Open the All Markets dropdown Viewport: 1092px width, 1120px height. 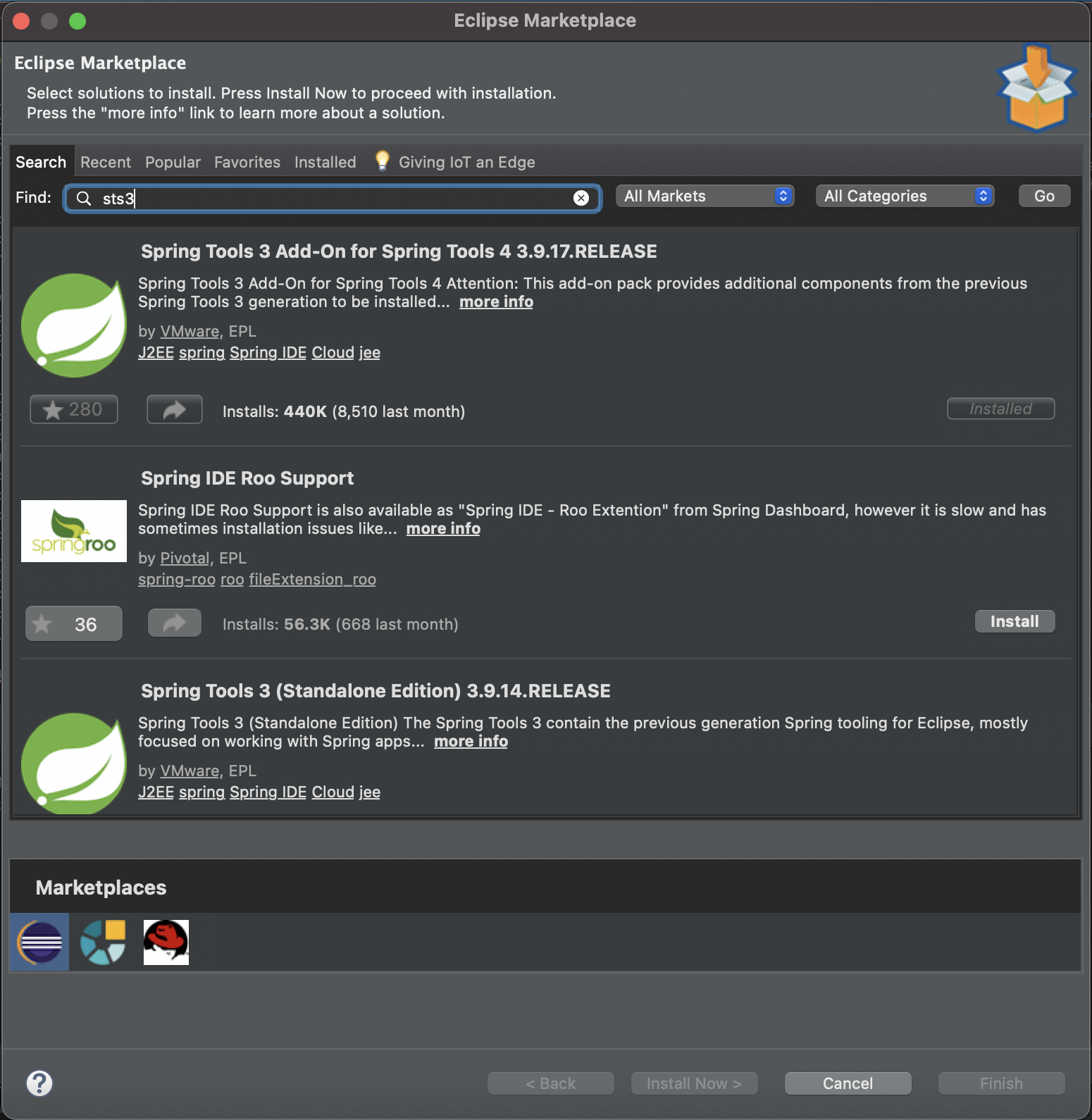pos(705,196)
